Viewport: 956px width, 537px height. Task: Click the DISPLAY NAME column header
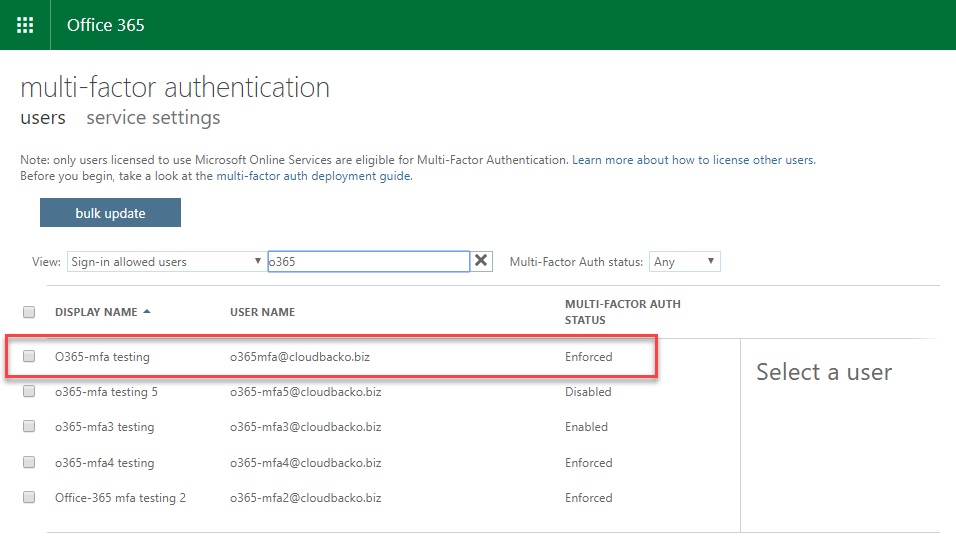(96, 312)
